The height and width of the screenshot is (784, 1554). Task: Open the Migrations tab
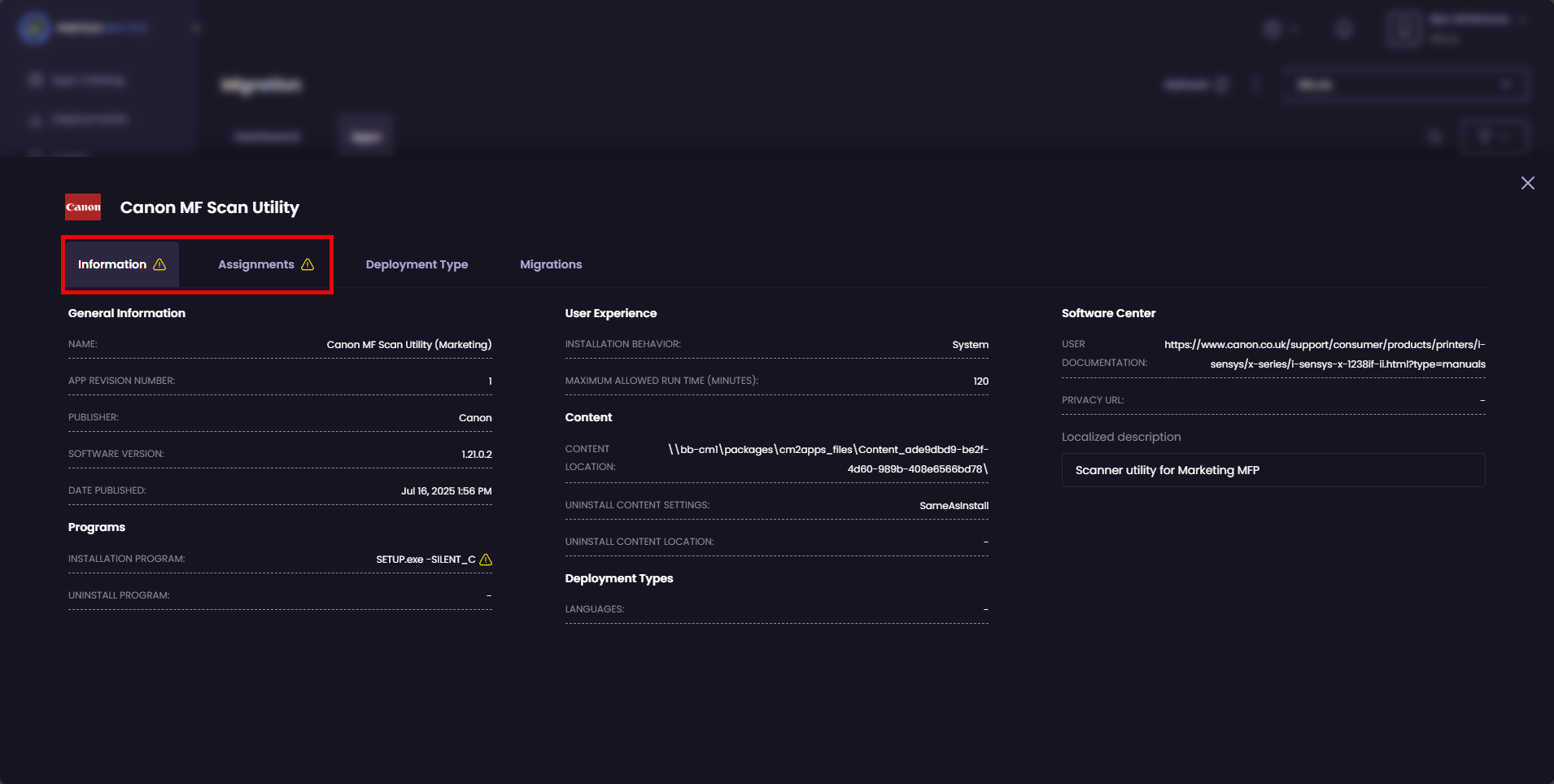551,264
